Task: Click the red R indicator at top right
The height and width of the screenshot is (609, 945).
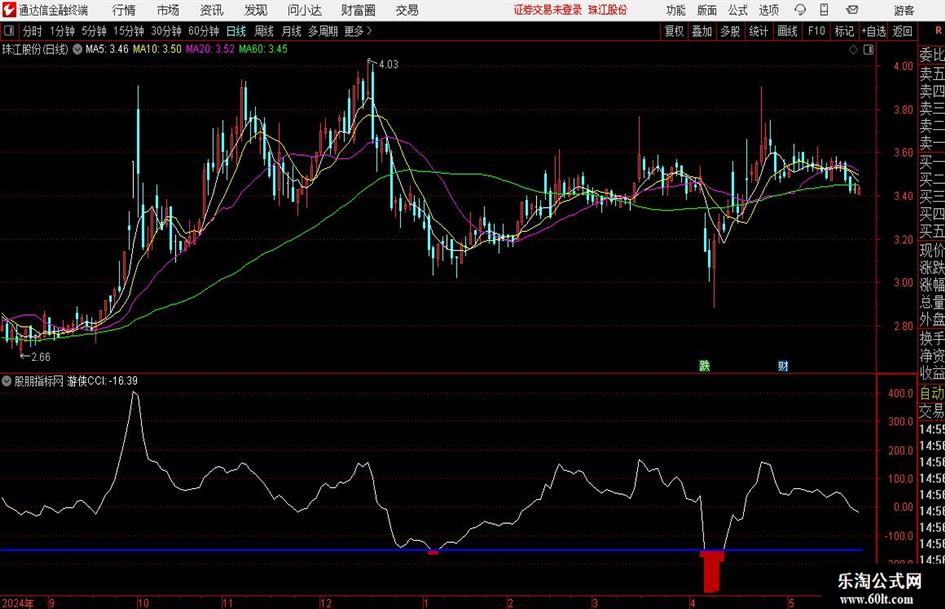Action: (x=938, y=30)
